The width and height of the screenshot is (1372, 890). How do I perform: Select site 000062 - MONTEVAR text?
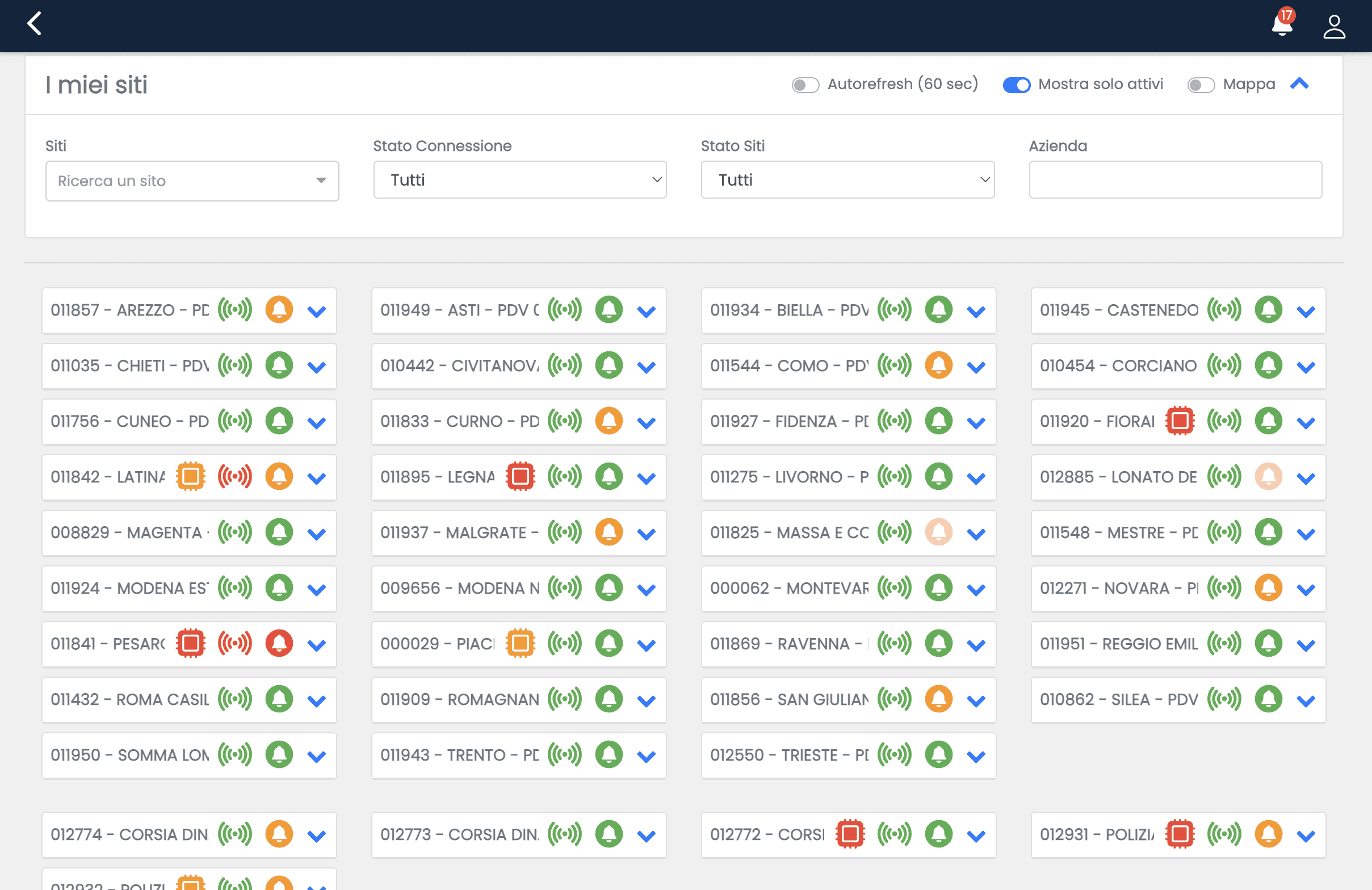click(789, 589)
